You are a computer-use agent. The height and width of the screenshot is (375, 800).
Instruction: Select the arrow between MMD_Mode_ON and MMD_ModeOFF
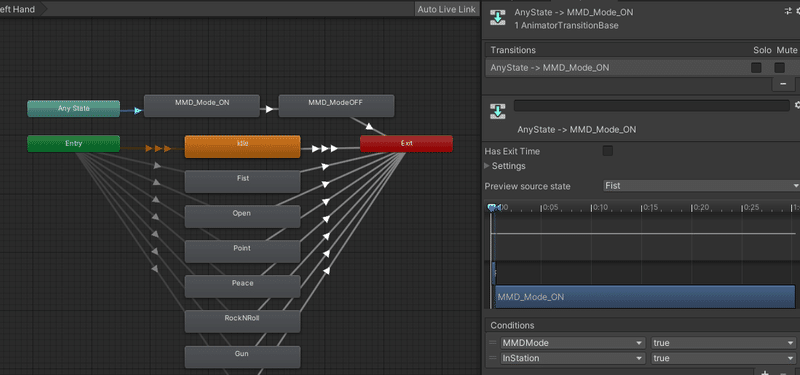tap(269, 109)
